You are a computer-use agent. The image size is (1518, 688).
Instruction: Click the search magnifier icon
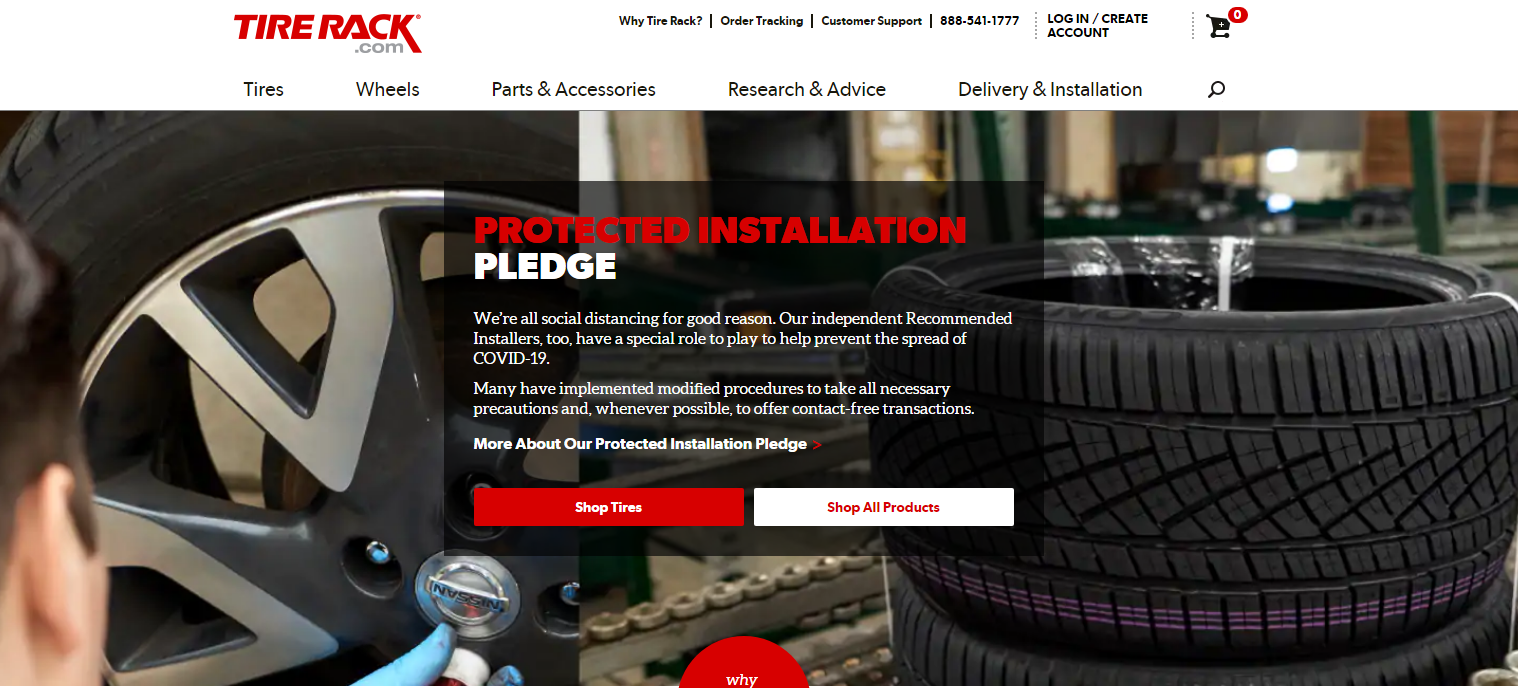point(1216,89)
